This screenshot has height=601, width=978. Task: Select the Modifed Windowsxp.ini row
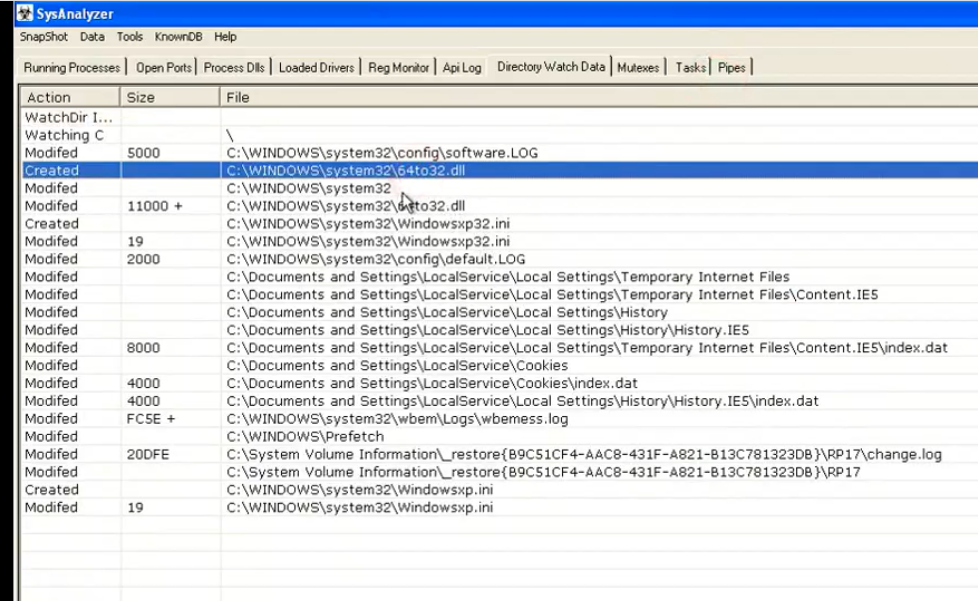pos(500,507)
